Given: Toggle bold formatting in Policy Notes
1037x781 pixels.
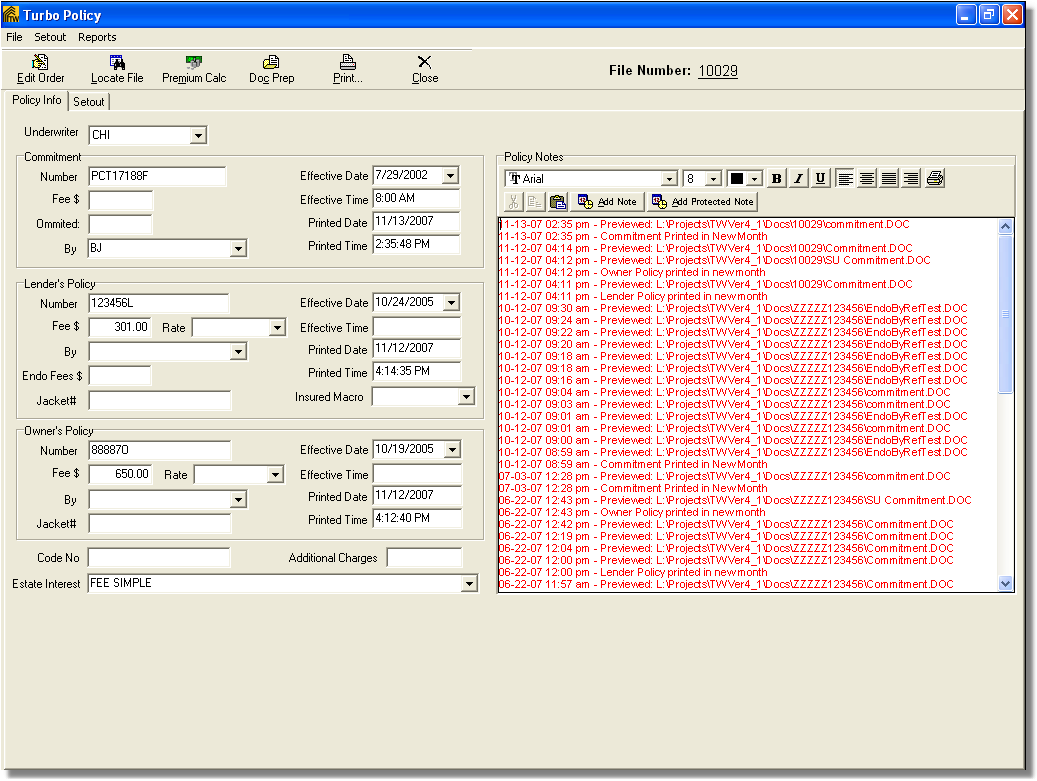Looking at the screenshot, I should coord(777,179).
